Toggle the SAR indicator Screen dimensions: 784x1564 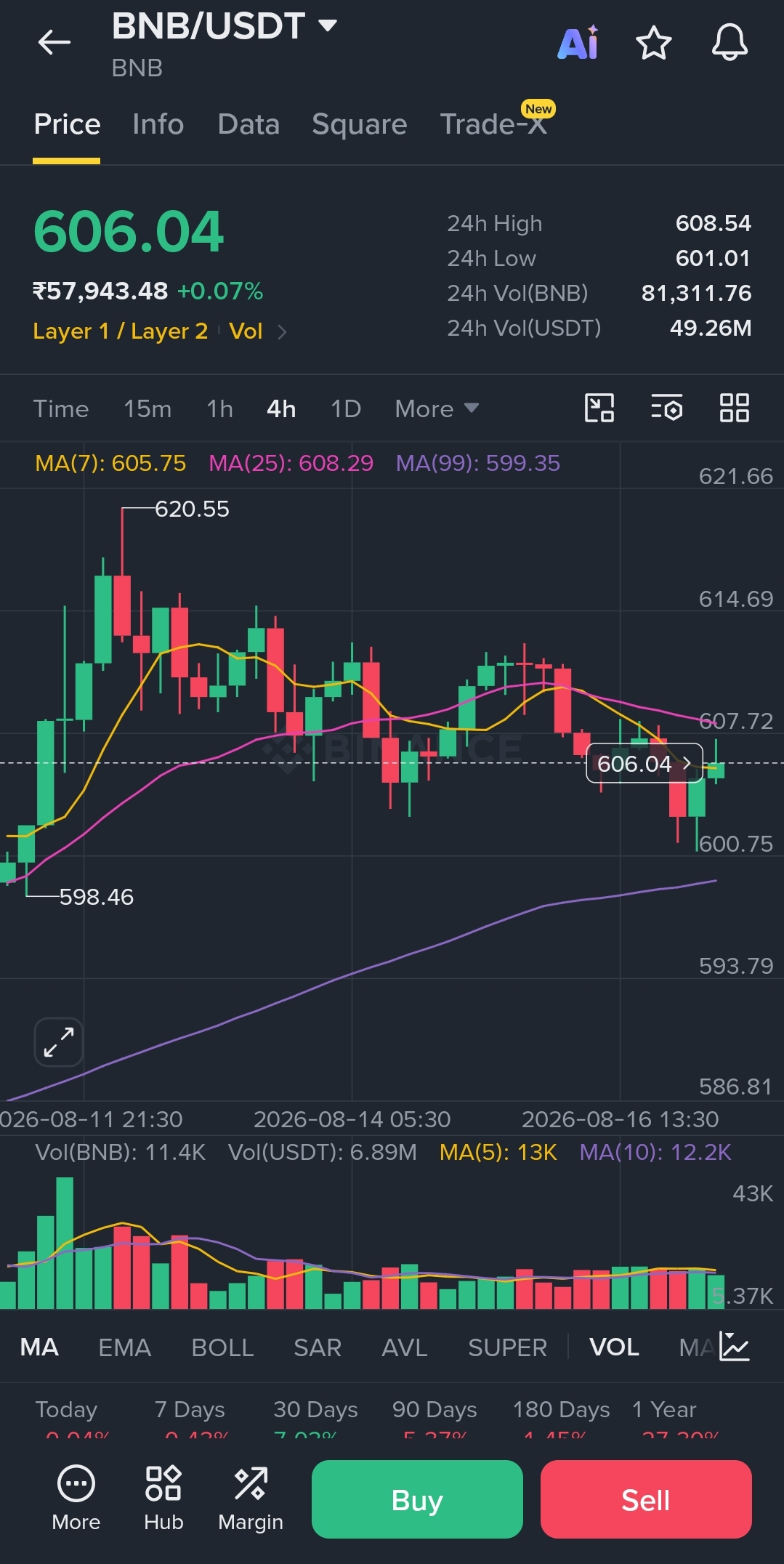(318, 1347)
